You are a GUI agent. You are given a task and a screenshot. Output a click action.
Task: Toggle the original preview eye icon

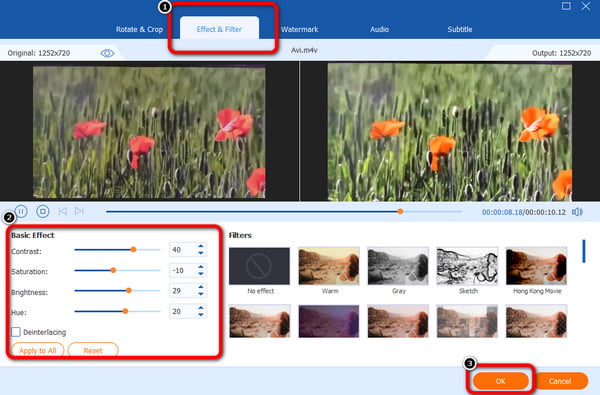click(107, 53)
